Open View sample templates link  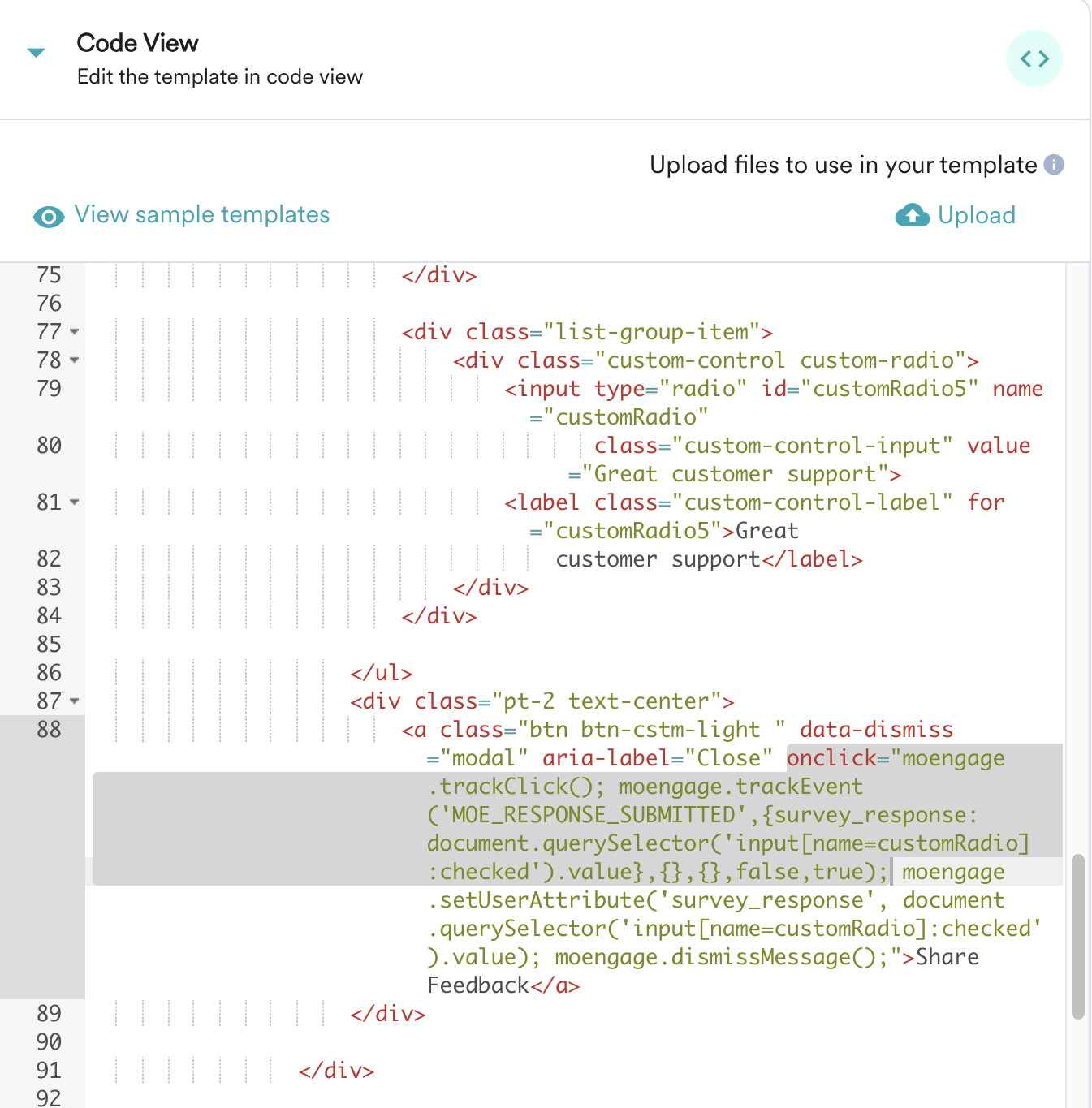pos(201,215)
